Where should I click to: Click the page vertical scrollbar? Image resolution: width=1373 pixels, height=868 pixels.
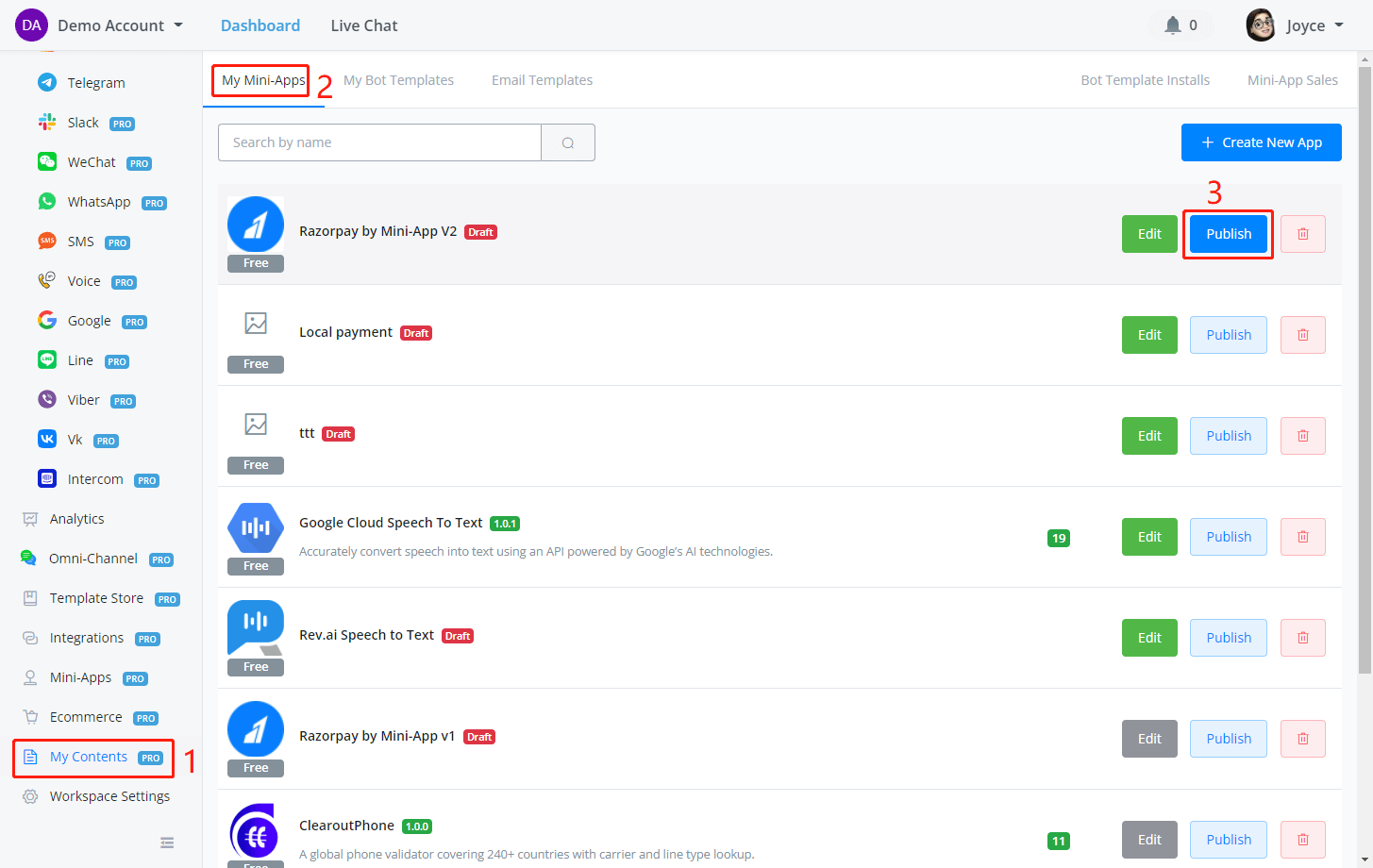pos(1365,368)
